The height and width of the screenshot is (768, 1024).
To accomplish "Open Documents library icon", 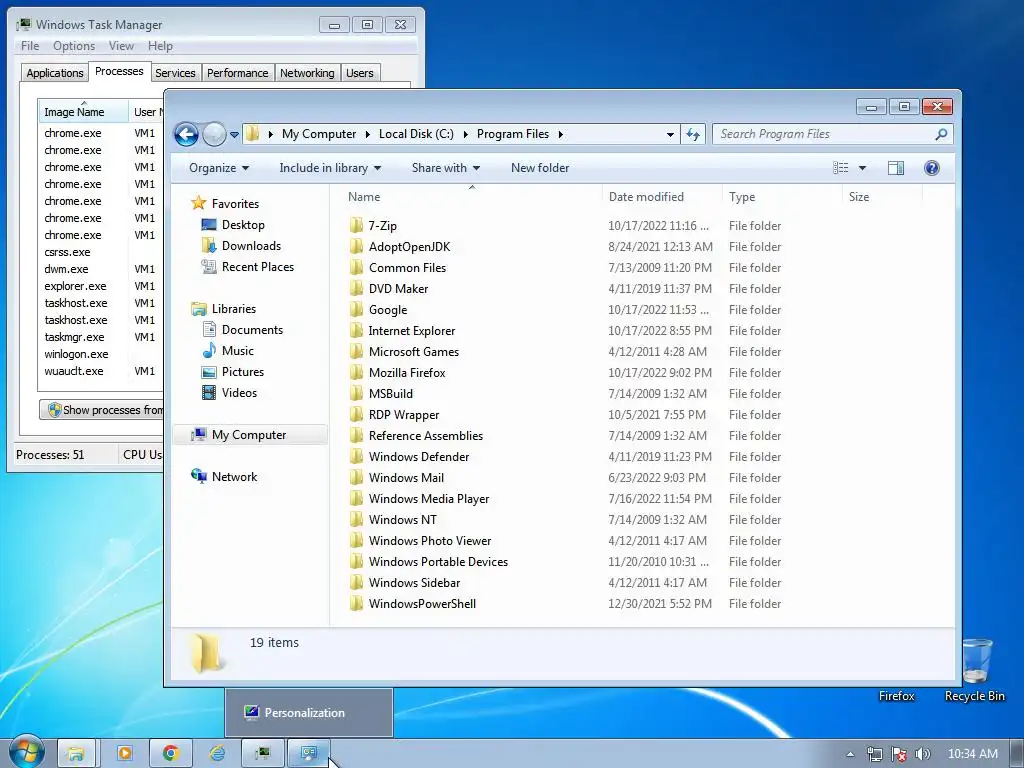I will 209,329.
